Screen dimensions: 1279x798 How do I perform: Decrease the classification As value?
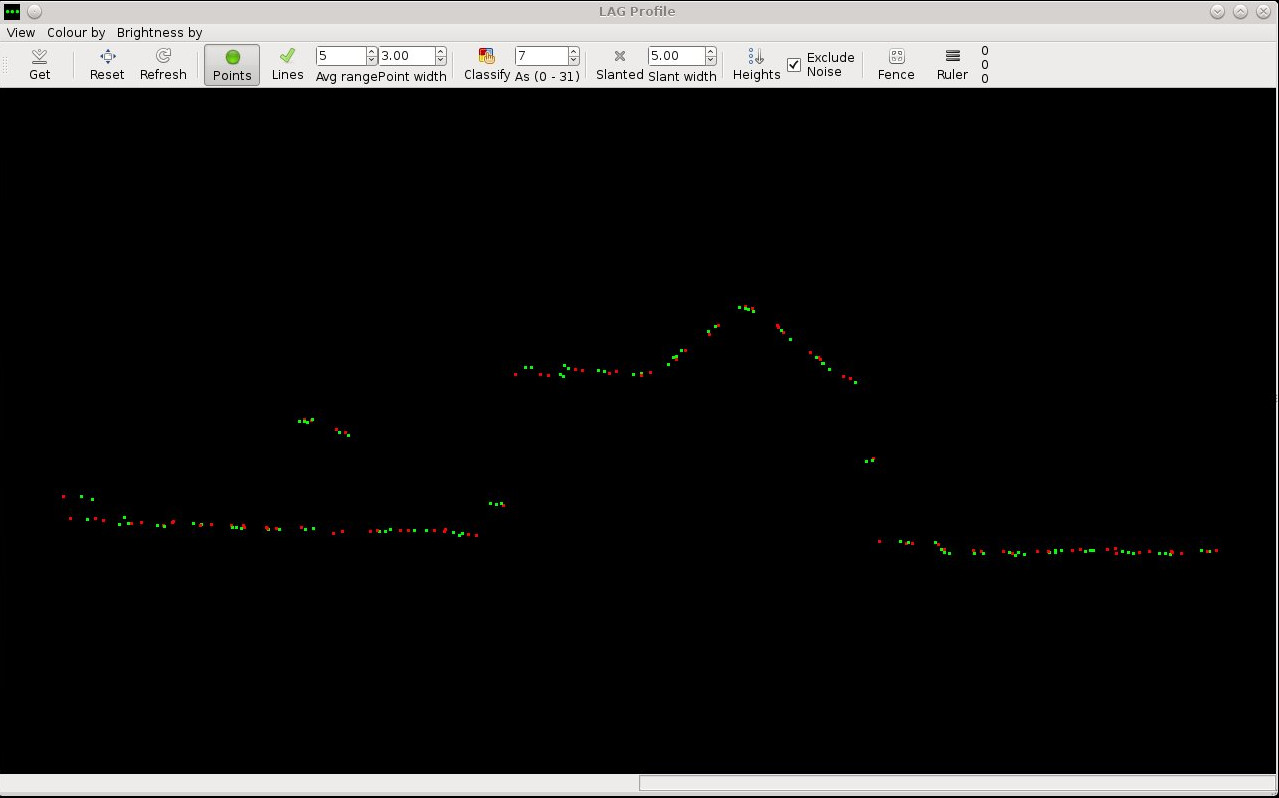click(574, 61)
